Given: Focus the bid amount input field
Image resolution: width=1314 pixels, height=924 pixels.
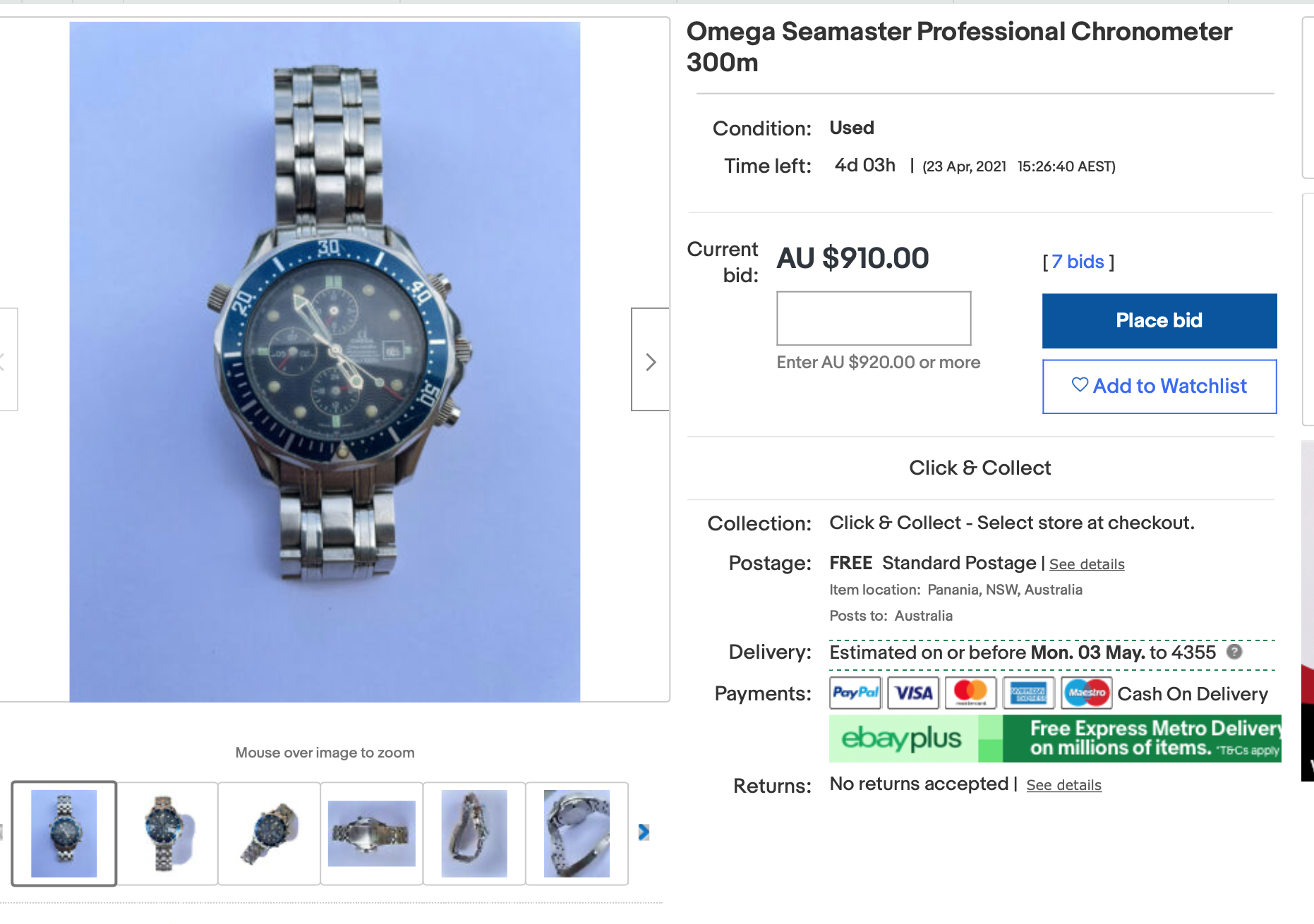Looking at the screenshot, I should click(x=874, y=318).
